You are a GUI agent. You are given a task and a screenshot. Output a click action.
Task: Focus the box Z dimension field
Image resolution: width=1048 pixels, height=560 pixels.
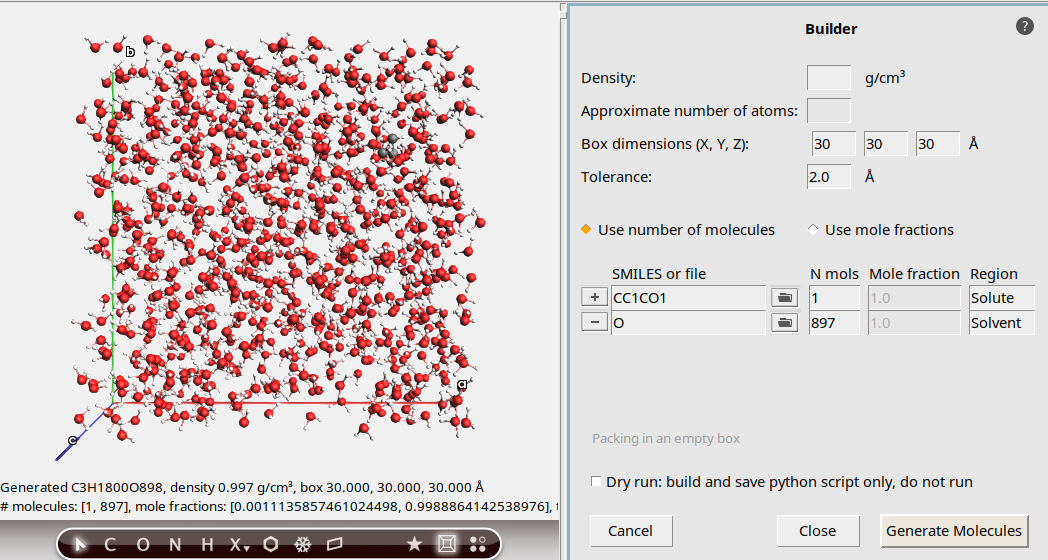pos(938,144)
